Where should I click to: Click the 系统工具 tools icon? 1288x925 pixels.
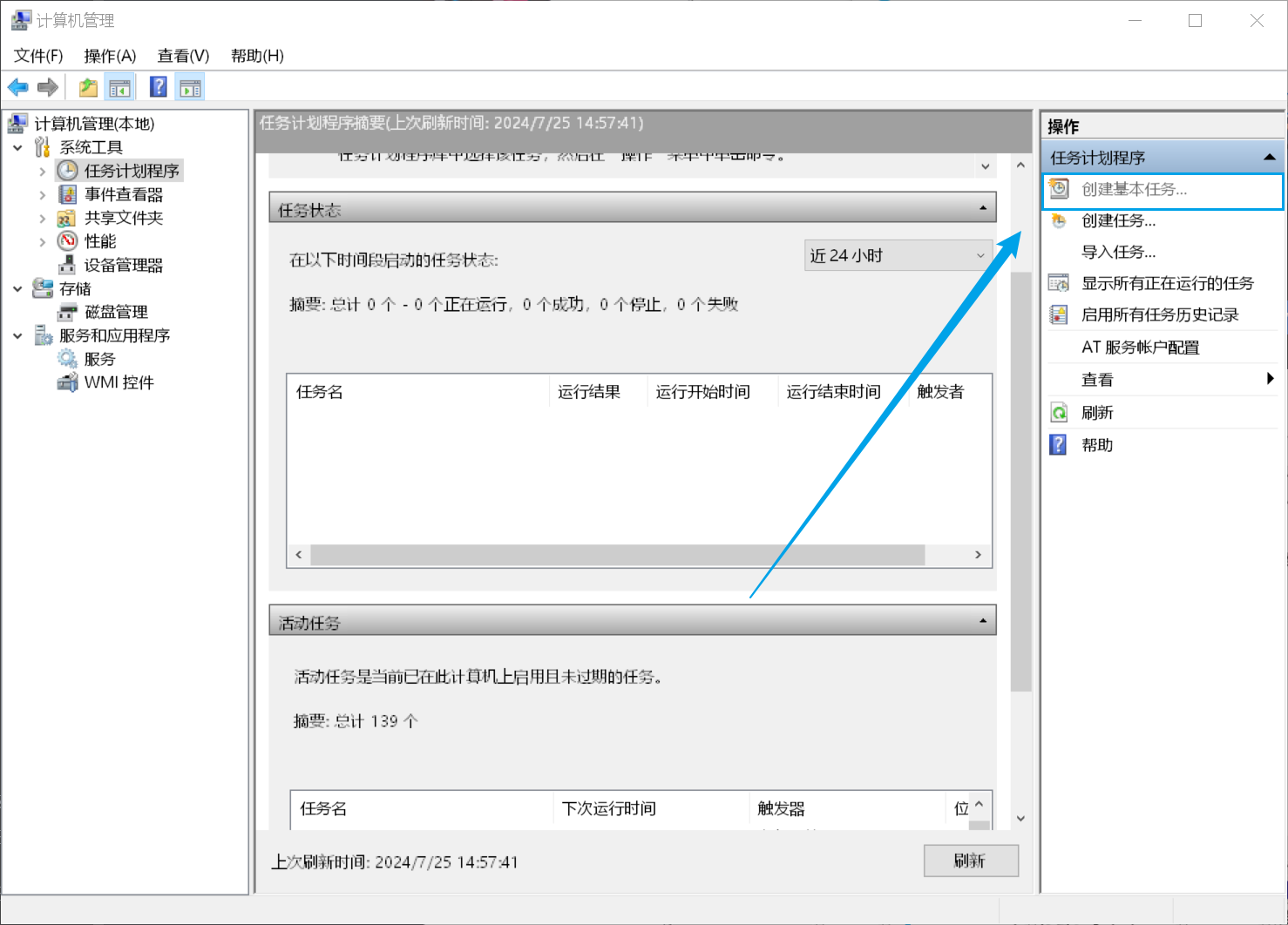43,147
